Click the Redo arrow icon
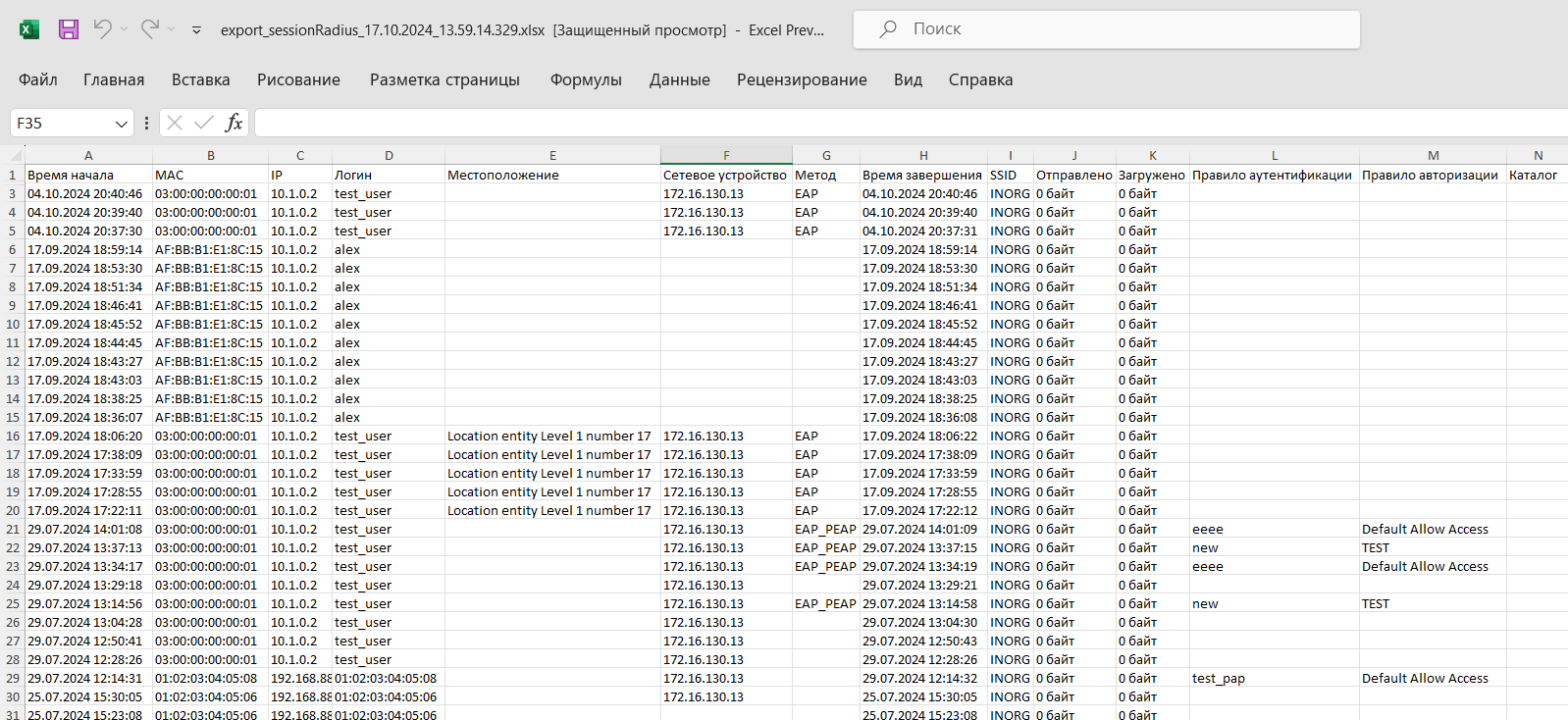1568x720 pixels. [149, 29]
